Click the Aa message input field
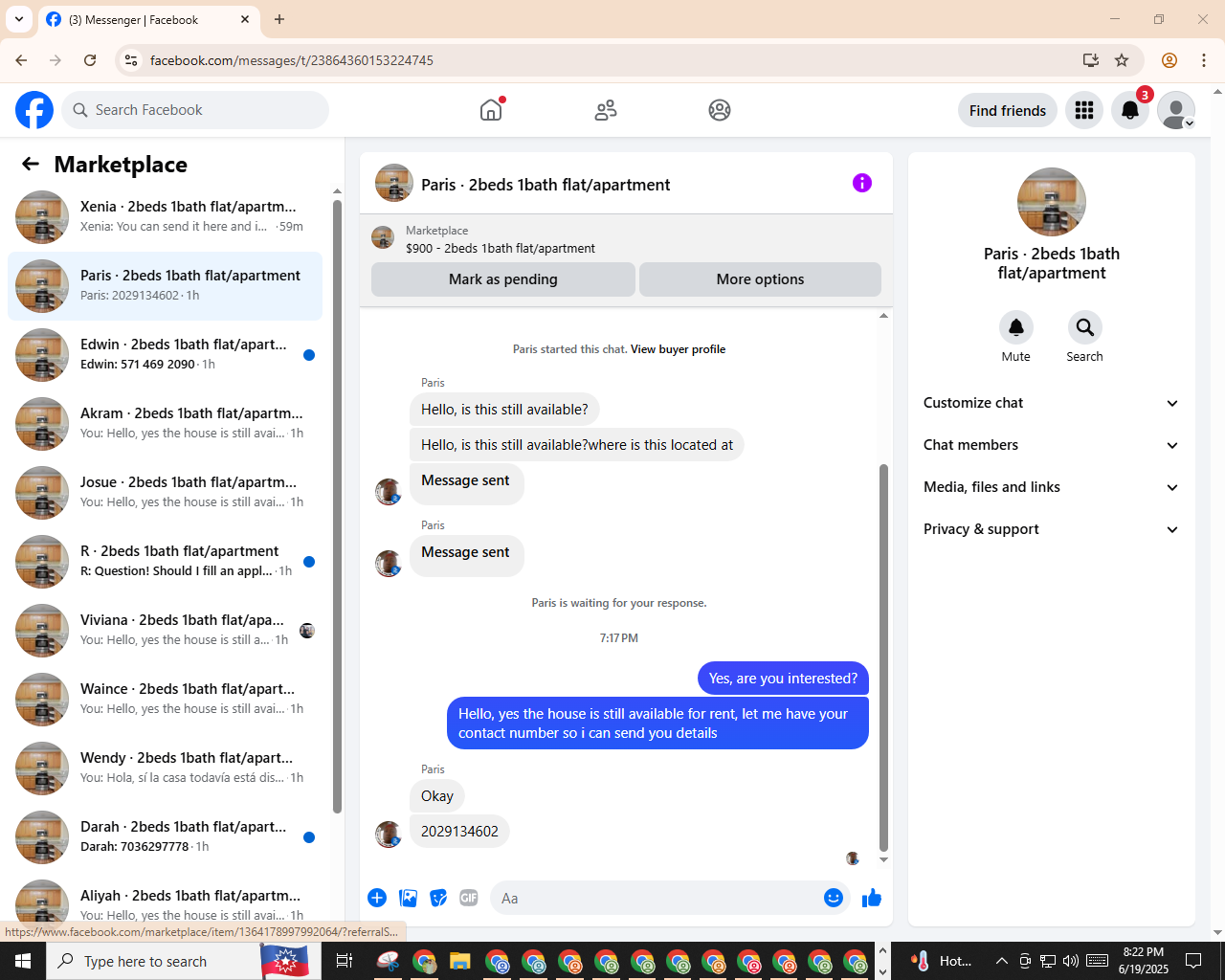Image resolution: width=1225 pixels, height=980 pixels. (x=657, y=898)
